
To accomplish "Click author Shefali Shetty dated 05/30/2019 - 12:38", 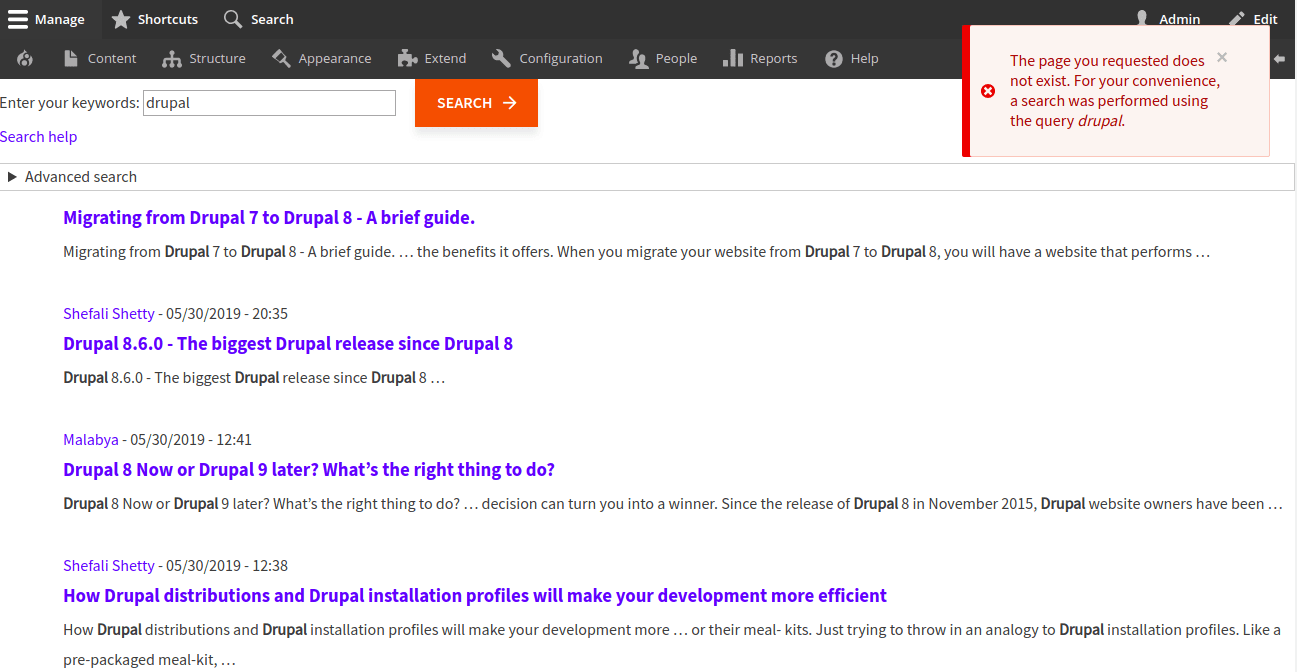I will (x=109, y=566).
